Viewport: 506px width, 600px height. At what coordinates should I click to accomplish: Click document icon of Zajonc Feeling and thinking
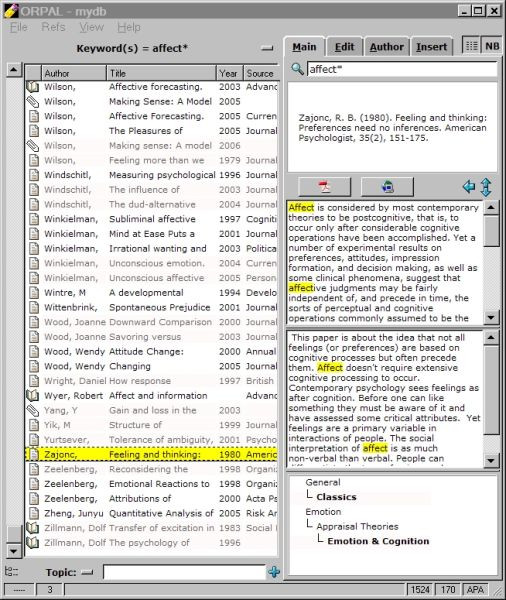click(x=34, y=454)
